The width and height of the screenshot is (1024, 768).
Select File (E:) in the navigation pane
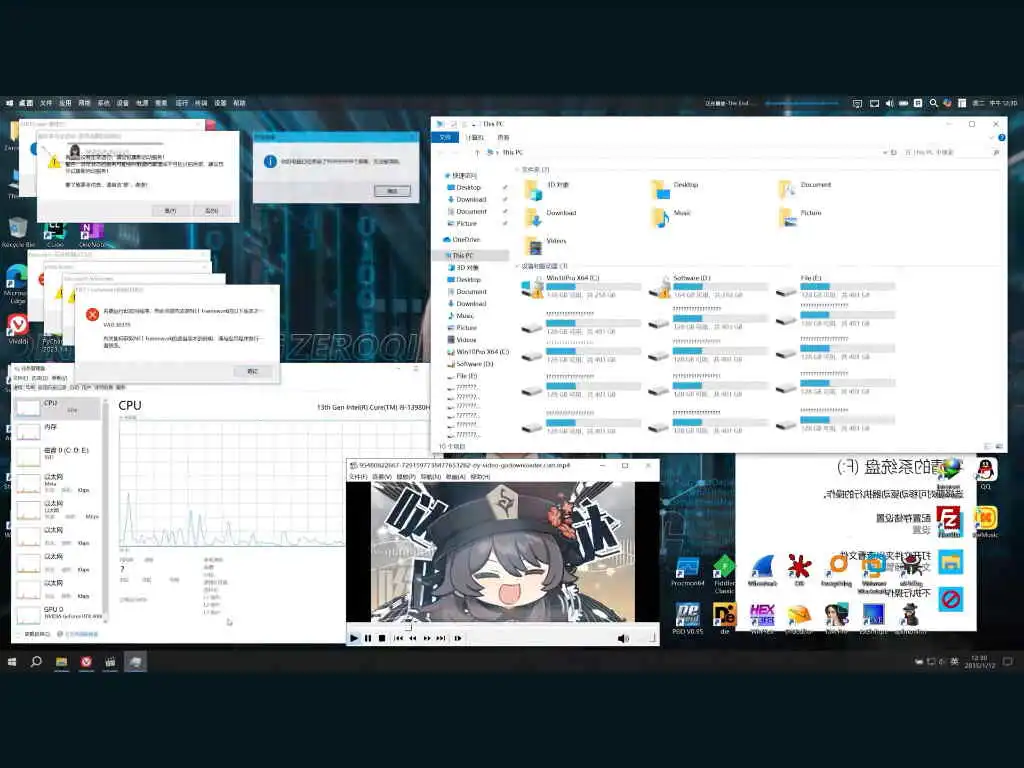tap(462, 376)
